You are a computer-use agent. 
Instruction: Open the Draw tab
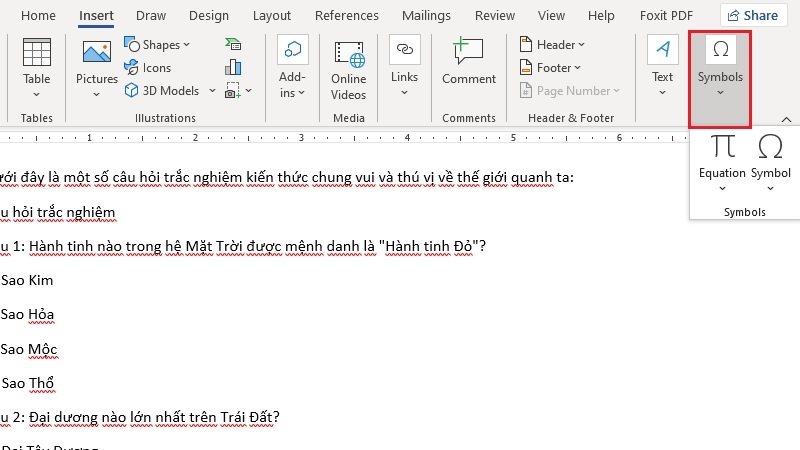point(151,16)
